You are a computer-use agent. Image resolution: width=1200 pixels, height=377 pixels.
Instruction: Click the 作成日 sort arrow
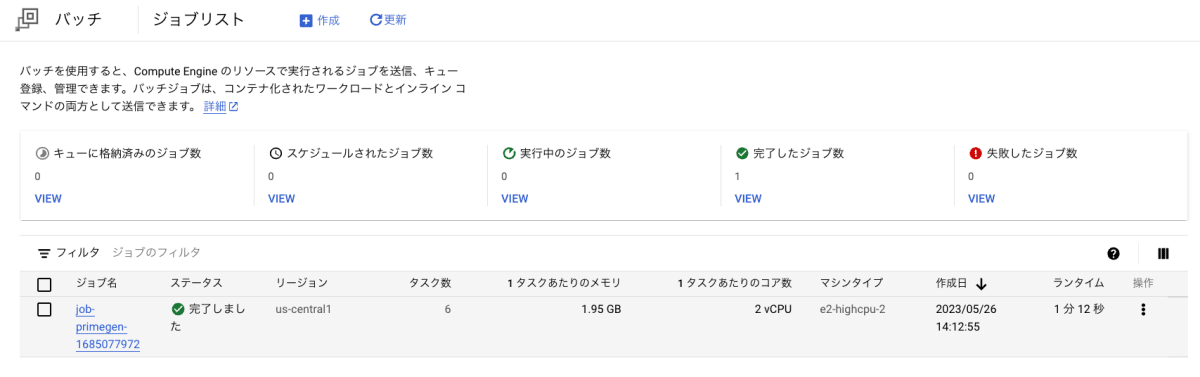982,284
